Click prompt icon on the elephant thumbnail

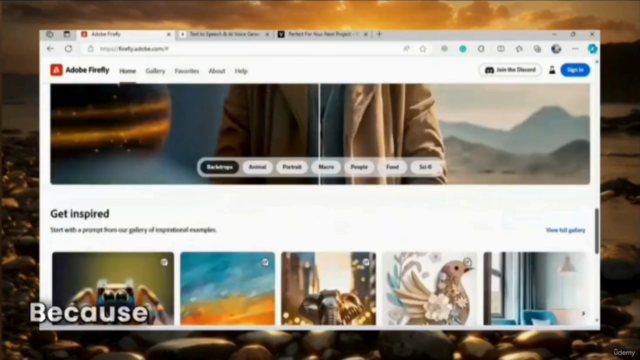366,262
